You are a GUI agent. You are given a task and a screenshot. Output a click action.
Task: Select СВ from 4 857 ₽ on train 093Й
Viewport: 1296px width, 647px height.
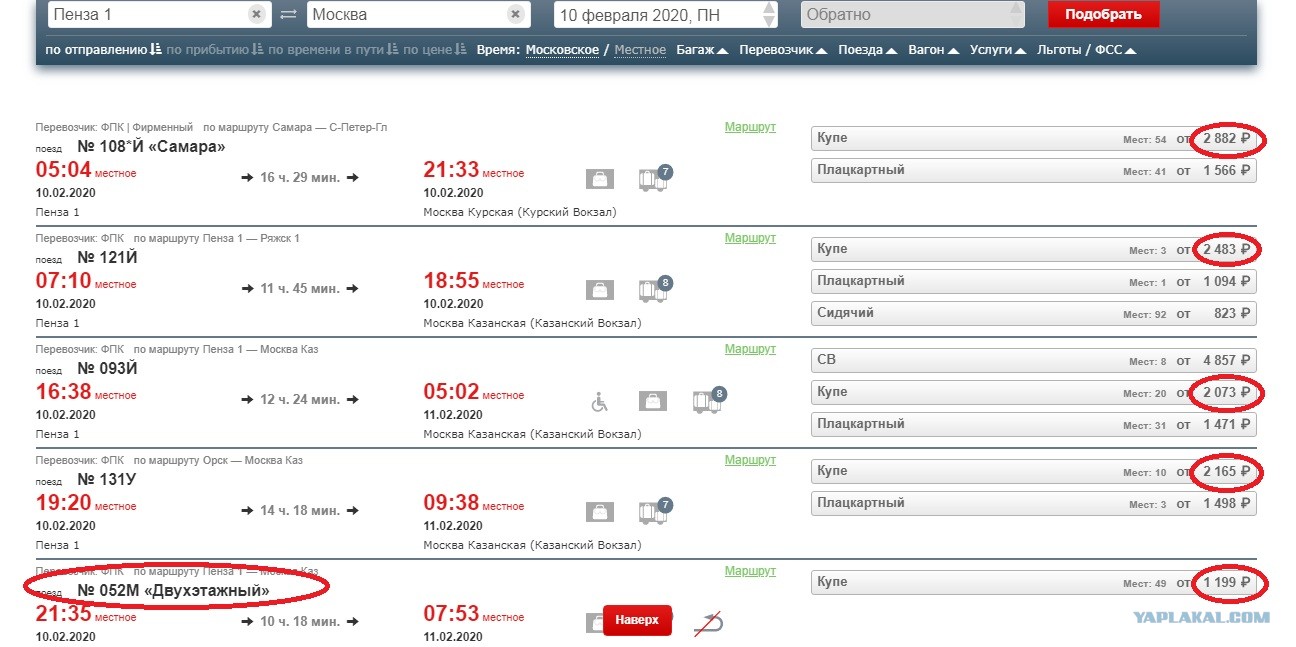coord(1033,361)
